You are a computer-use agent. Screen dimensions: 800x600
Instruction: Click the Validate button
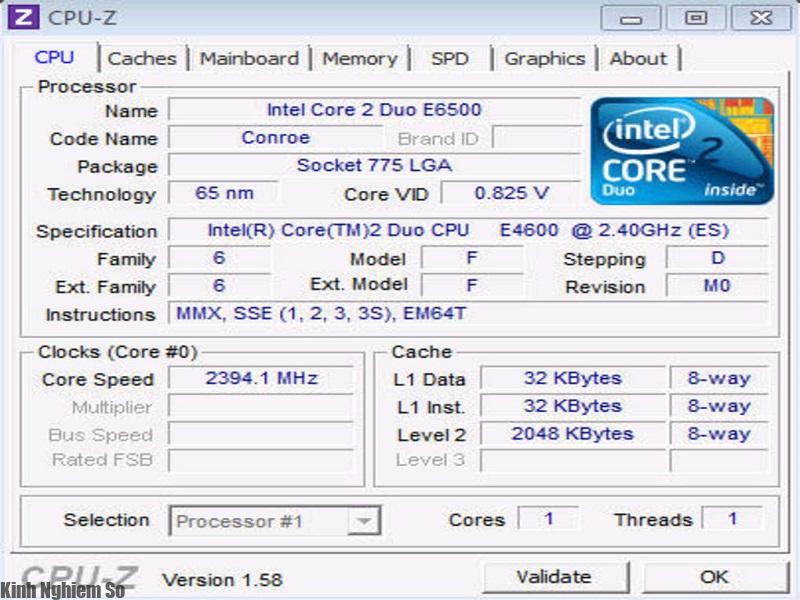coord(554,578)
